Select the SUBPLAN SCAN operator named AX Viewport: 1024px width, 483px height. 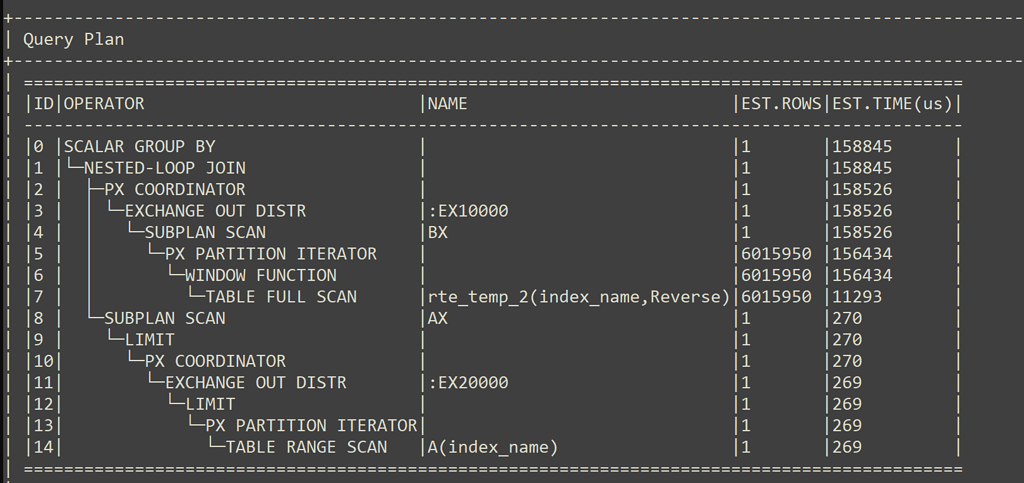165,318
